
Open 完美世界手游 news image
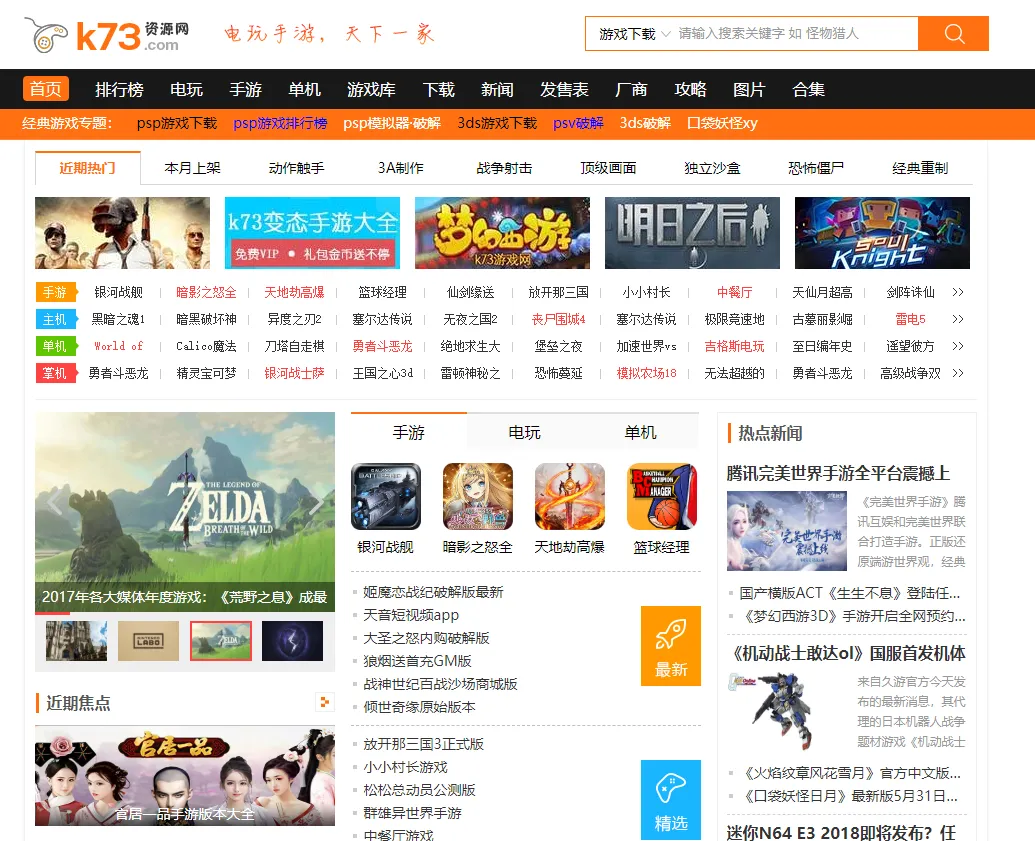pyautogui.click(x=787, y=531)
